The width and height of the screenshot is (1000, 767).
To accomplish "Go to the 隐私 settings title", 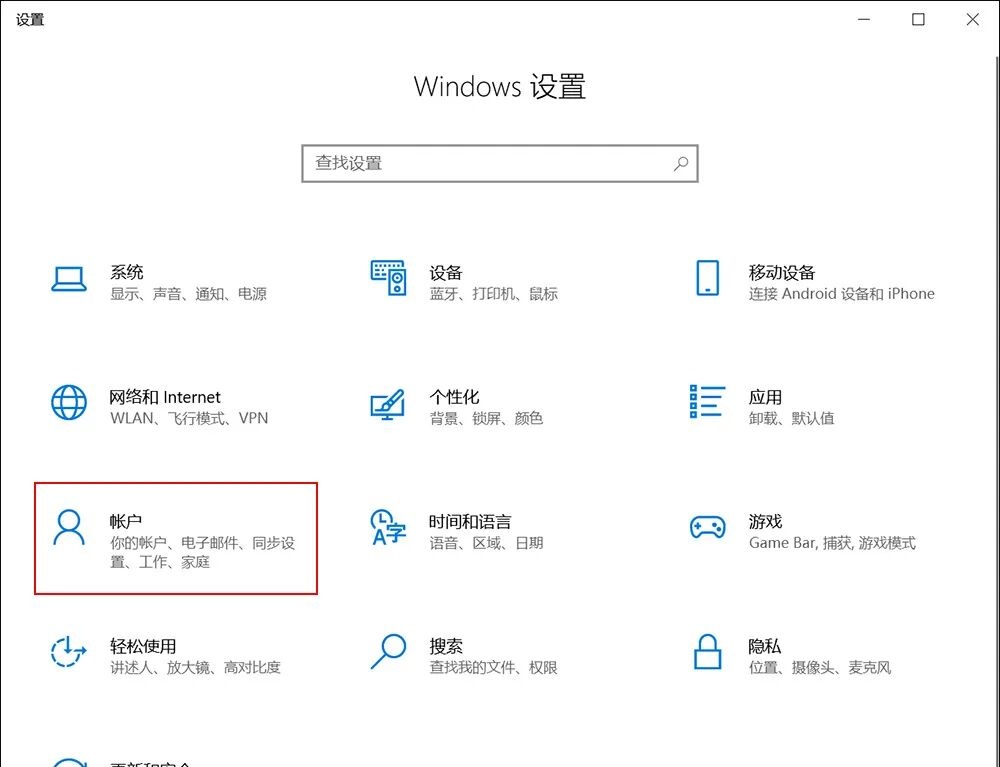I will click(765, 646).
